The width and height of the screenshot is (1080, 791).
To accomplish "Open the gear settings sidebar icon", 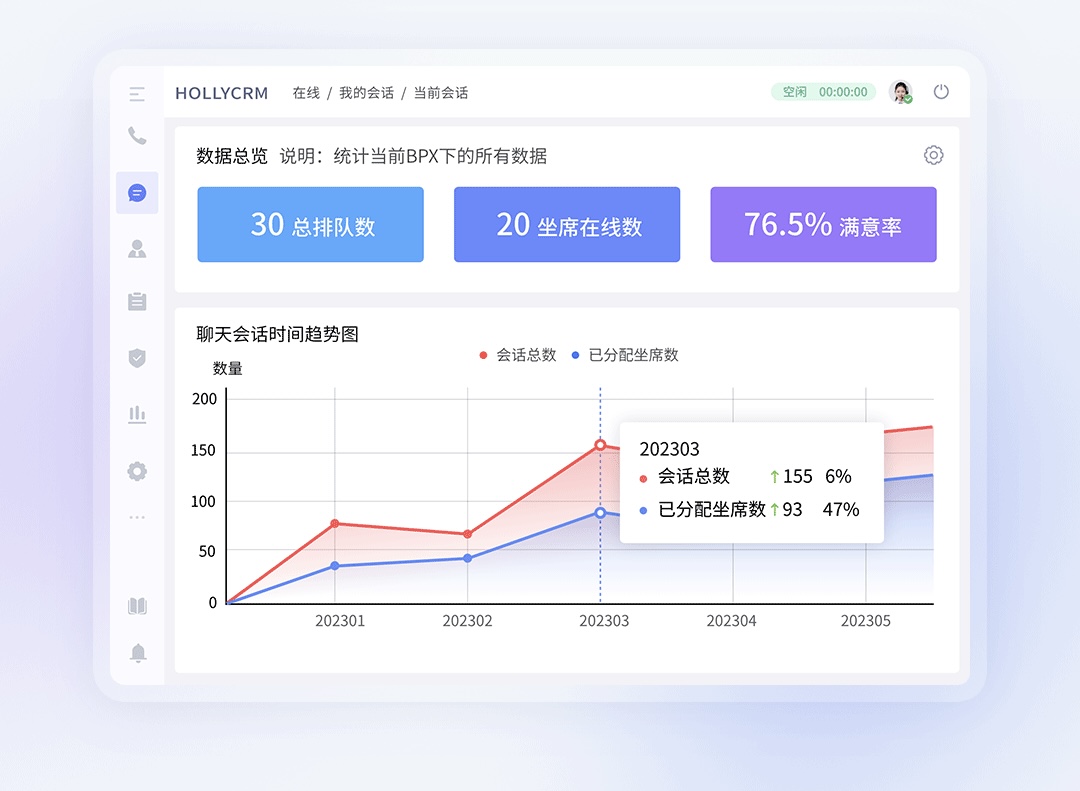I will tap(137, 471).
